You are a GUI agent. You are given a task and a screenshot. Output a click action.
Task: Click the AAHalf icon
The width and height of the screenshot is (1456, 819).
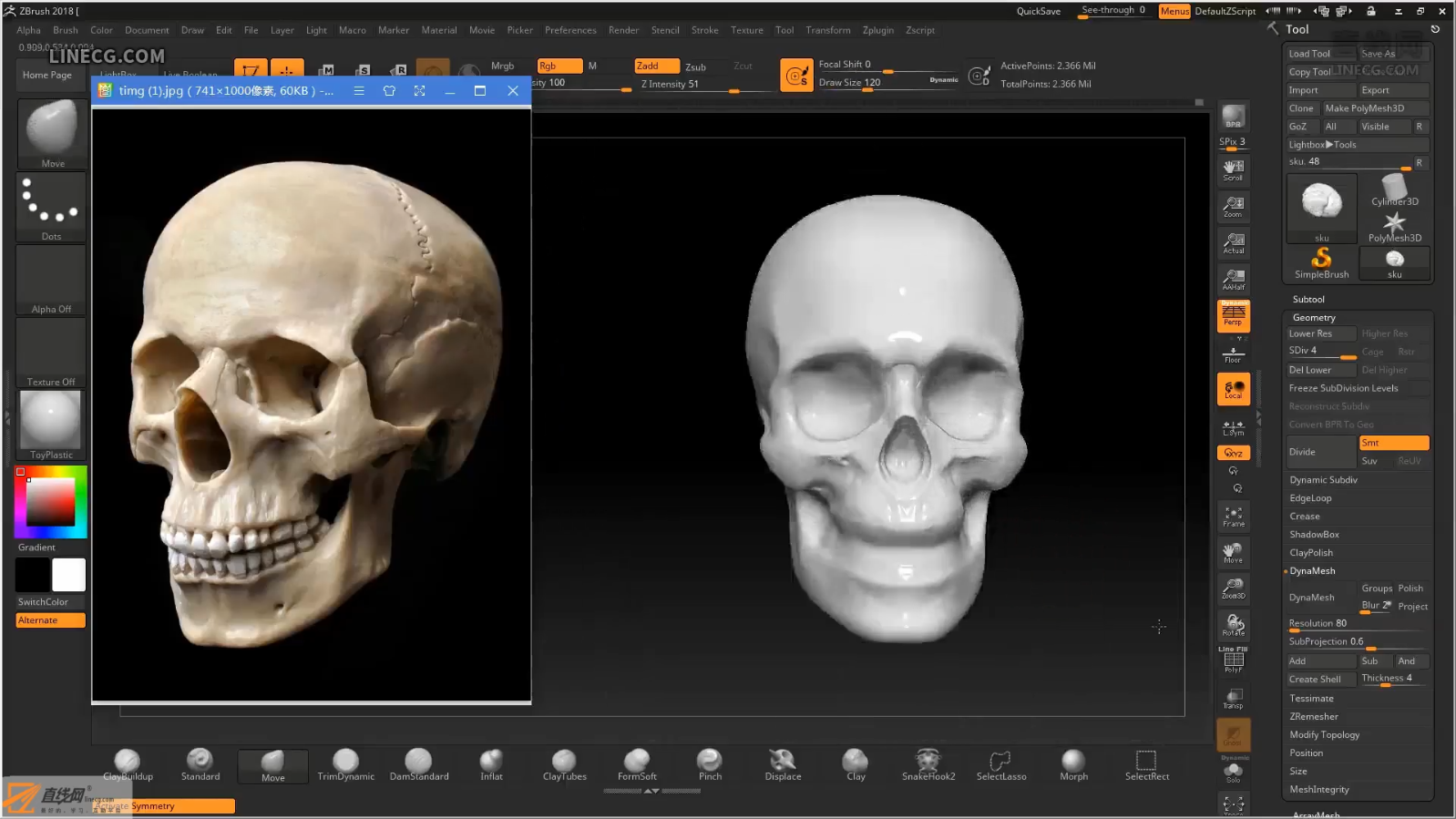pos(1233,279)
